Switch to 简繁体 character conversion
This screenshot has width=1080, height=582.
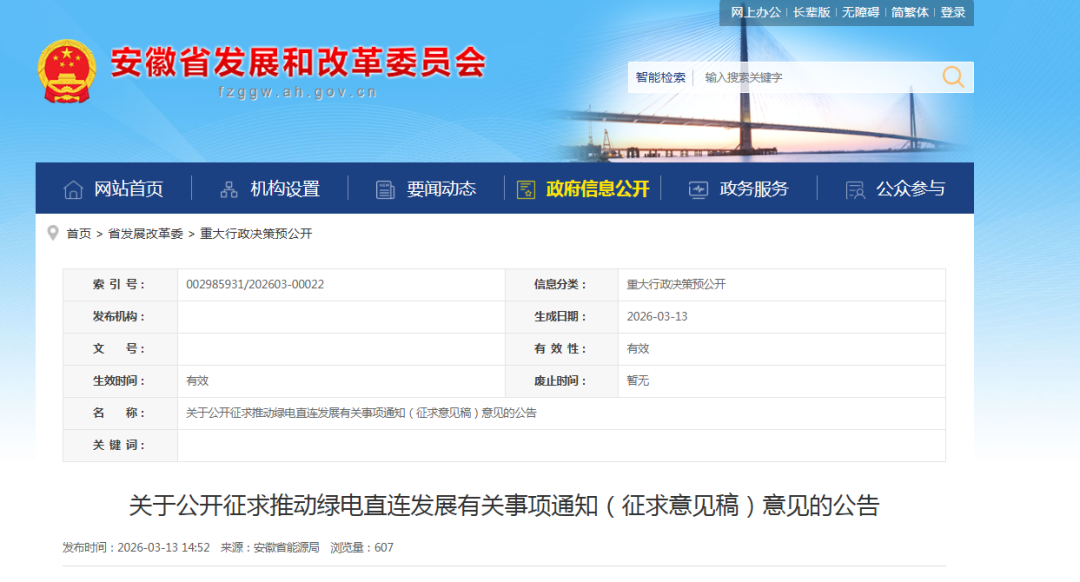tap(910, 12)
